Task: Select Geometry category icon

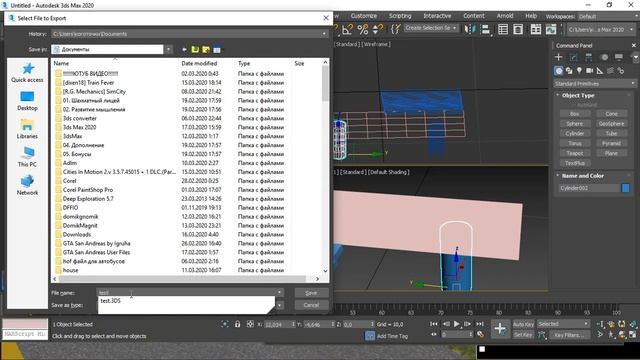Action: click(x=559, y=71)
